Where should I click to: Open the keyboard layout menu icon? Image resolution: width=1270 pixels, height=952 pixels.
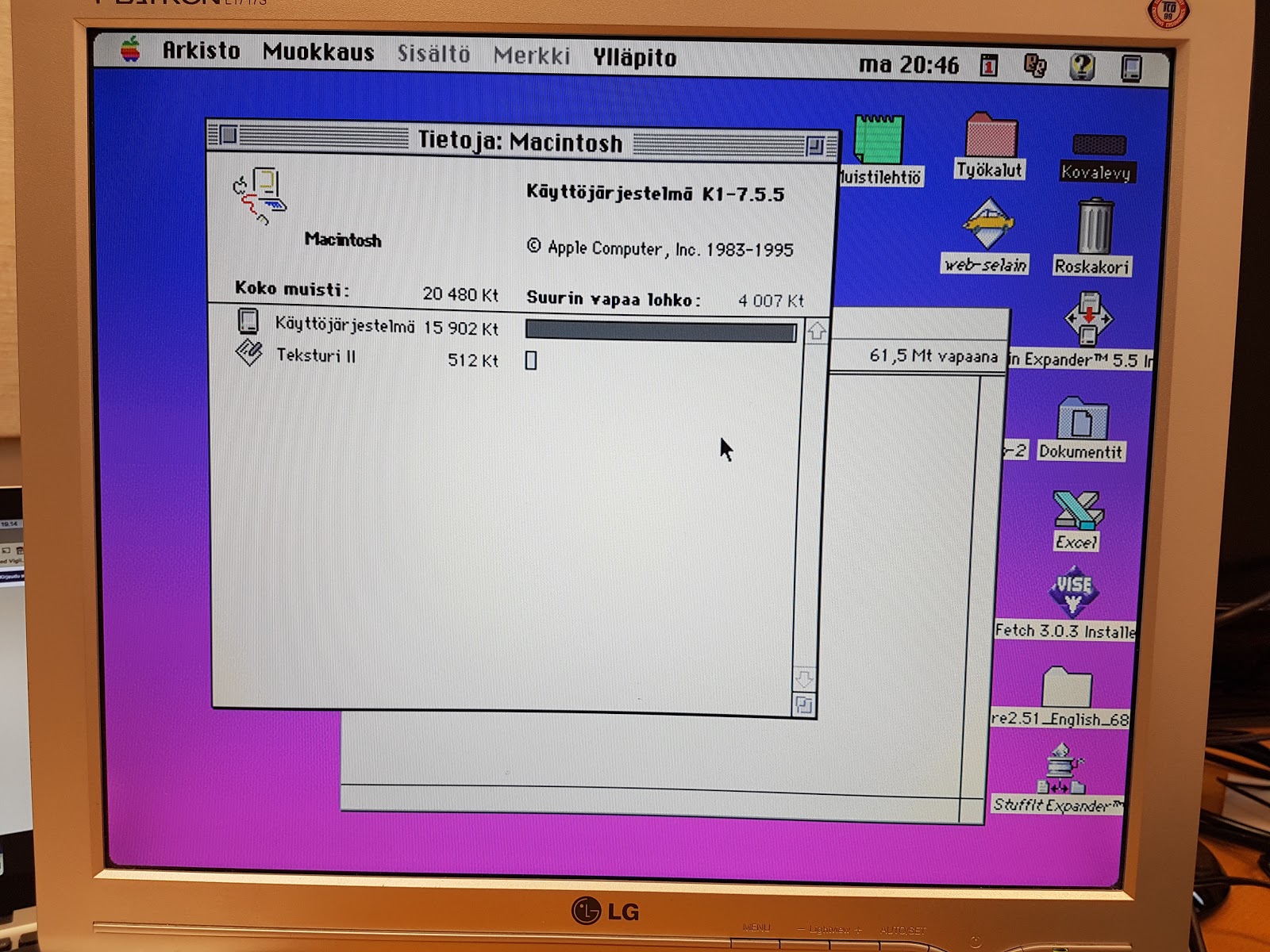point(1035,65)
